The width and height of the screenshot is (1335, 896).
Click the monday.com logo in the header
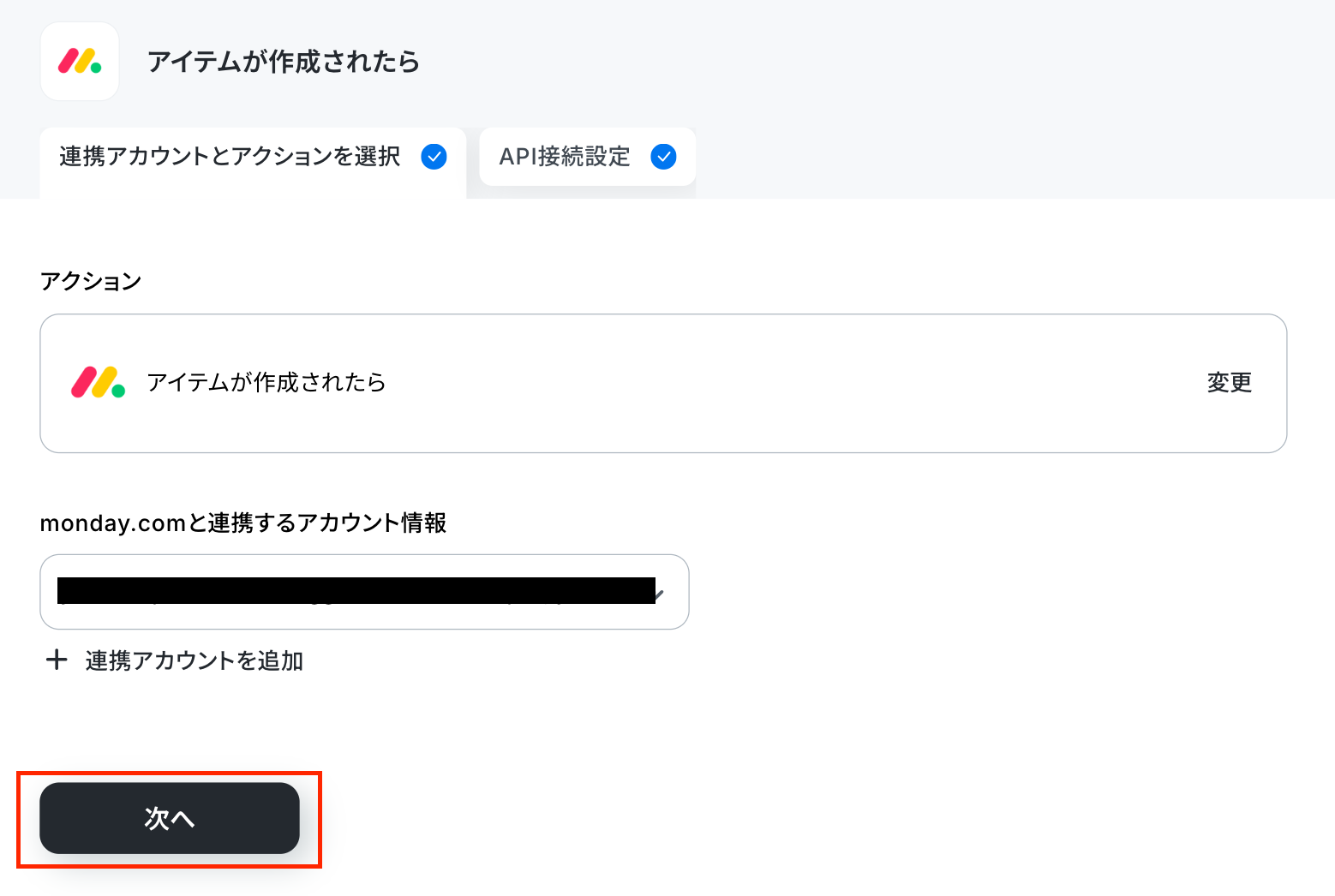[x=80, y=62]
